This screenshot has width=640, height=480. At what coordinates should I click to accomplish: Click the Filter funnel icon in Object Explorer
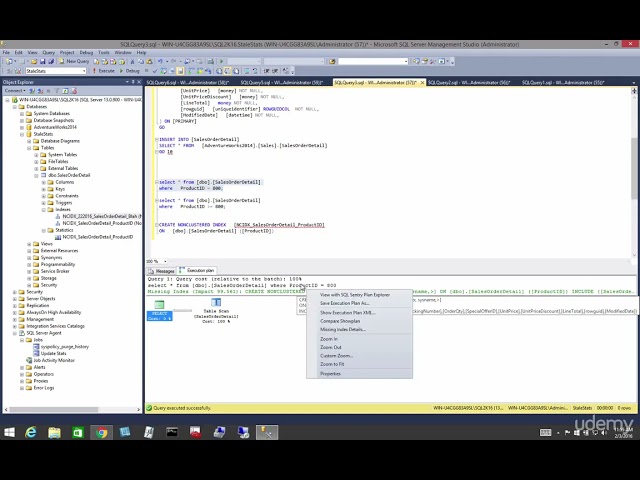pyautogui.click(x=57, y=91)
